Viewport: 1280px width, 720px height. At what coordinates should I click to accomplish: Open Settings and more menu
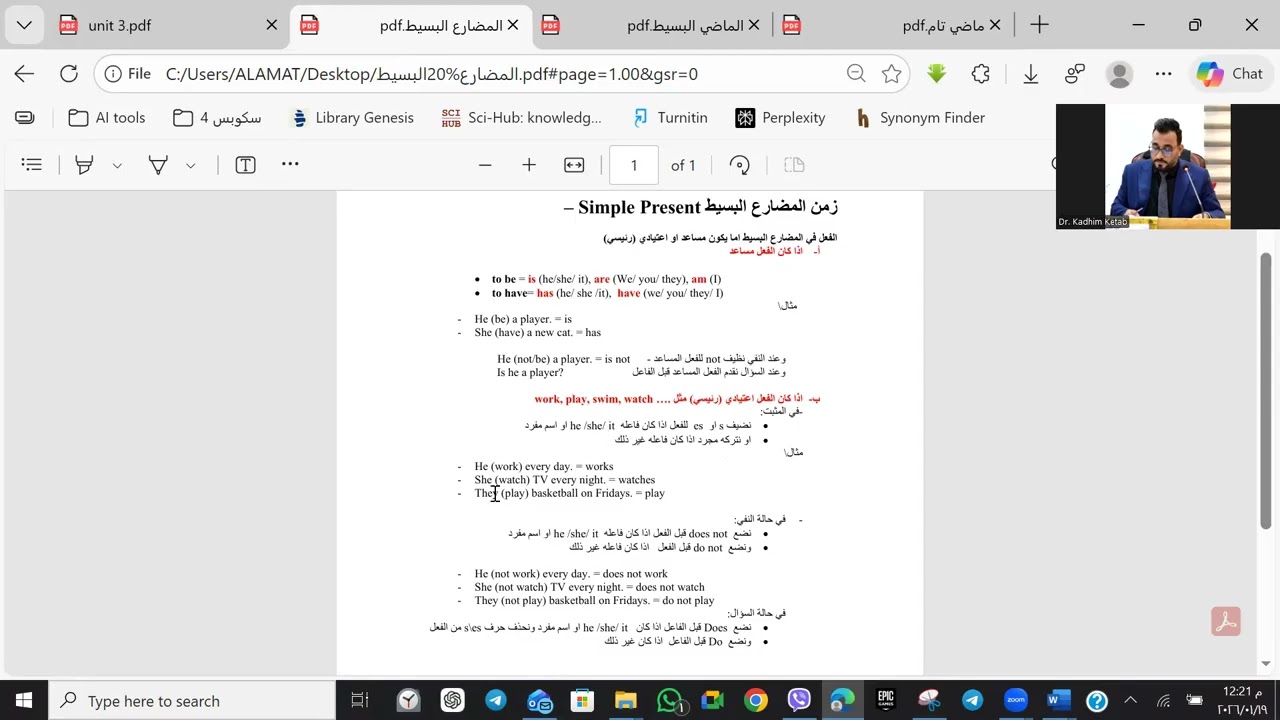pyautogui.click(x=1163, y=74)
